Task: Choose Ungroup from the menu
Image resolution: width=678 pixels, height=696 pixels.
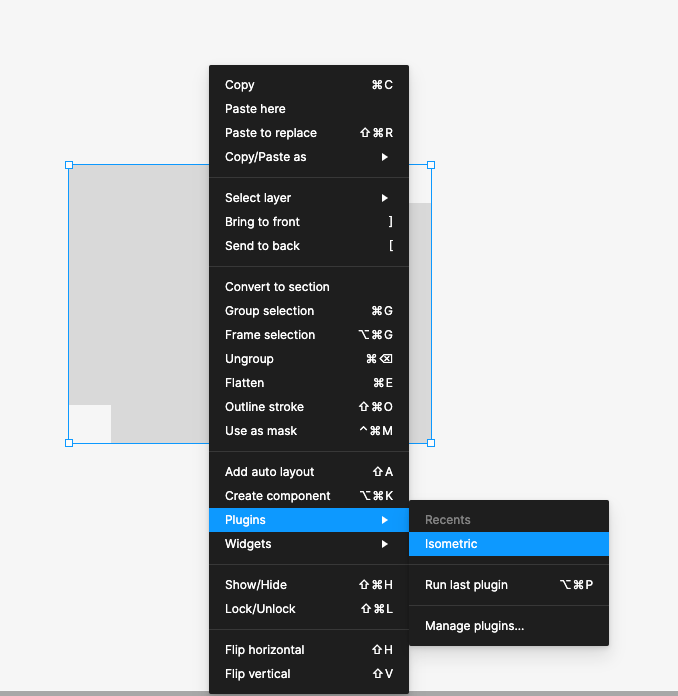Action: (x=309, y=359)
